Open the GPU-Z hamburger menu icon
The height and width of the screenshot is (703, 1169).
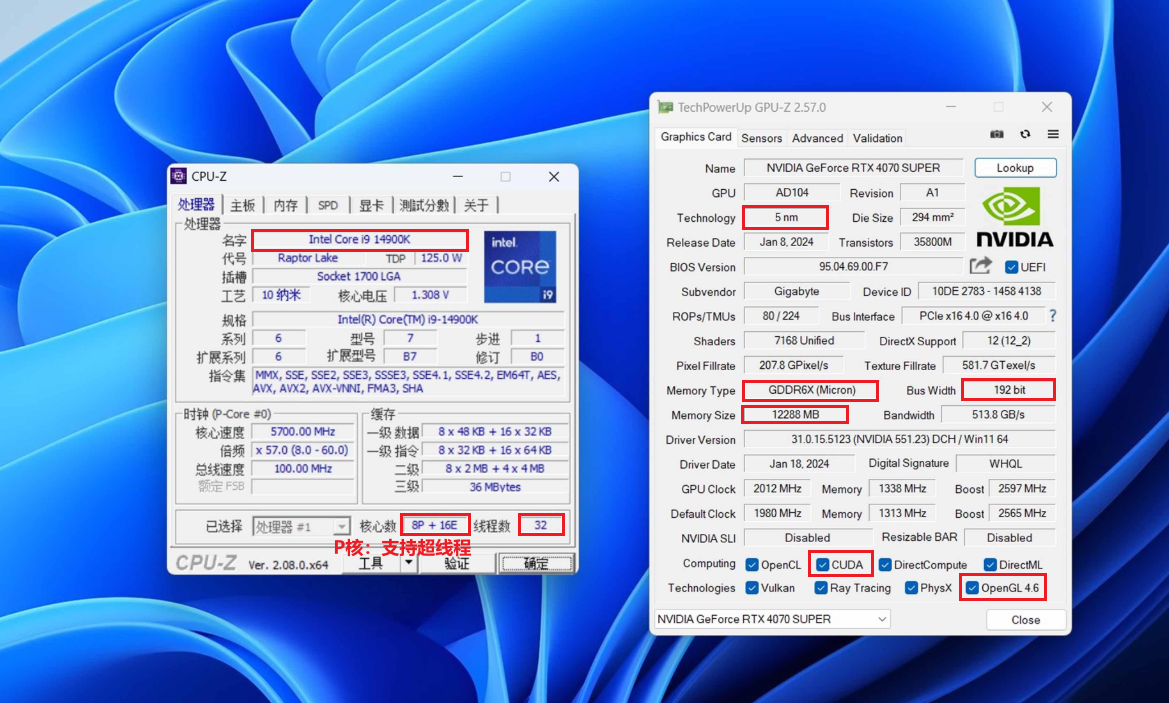coord(1053,134)
